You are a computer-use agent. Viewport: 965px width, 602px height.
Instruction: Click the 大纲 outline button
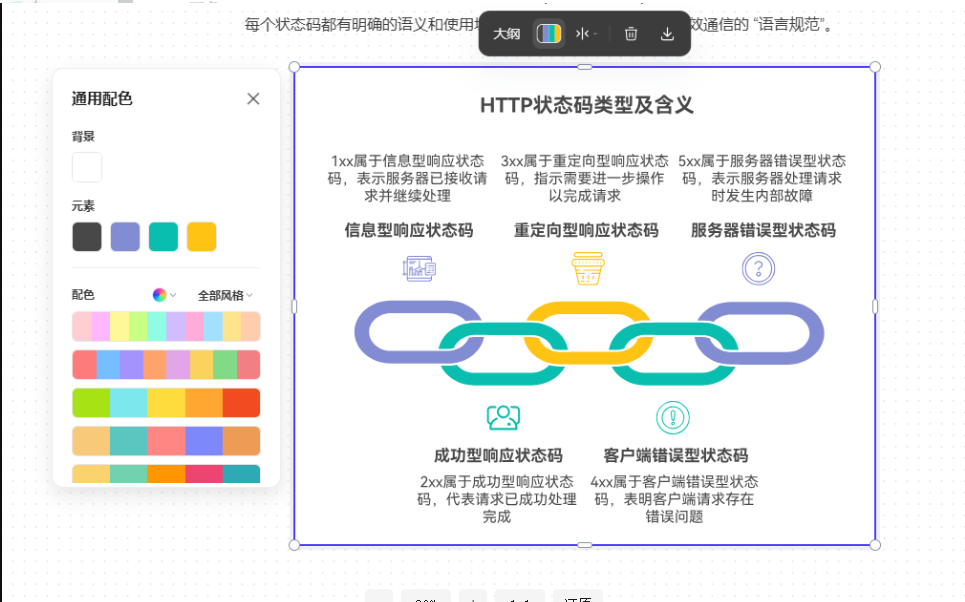[x=507, y=34]
